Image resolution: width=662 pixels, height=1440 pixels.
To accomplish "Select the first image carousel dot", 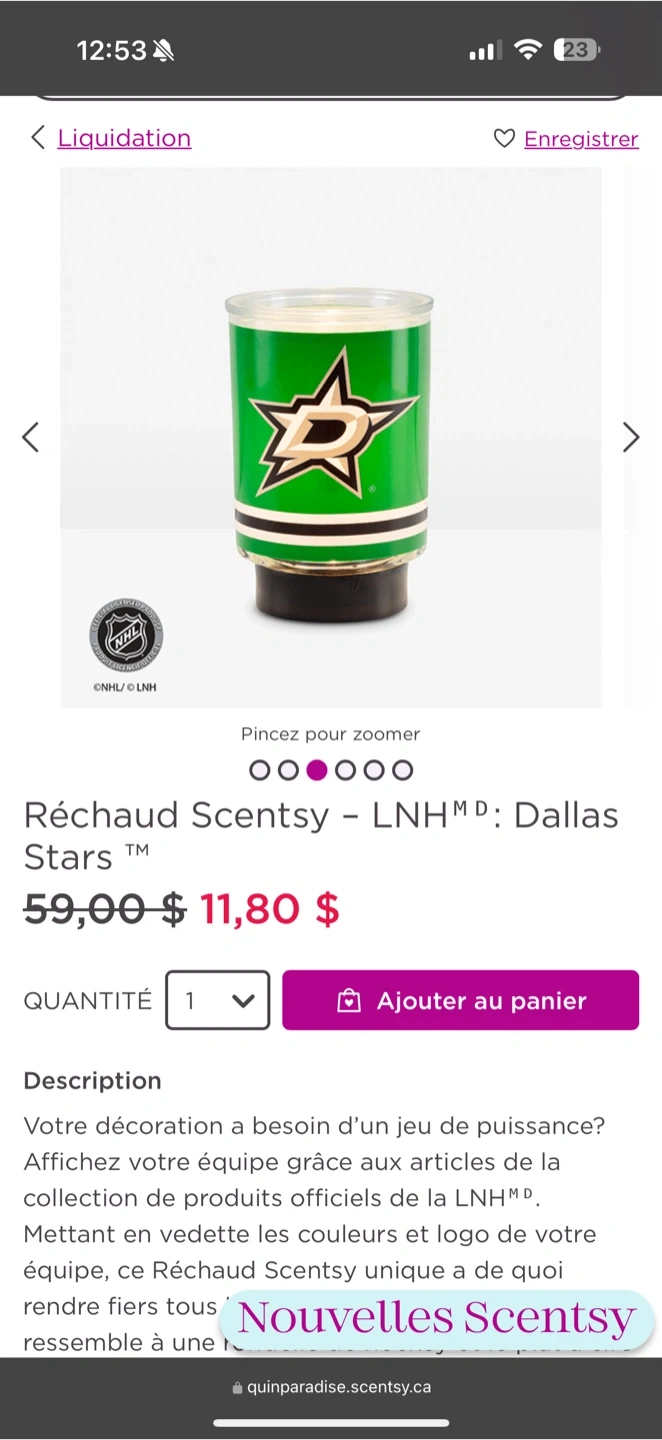I will 260,770.
